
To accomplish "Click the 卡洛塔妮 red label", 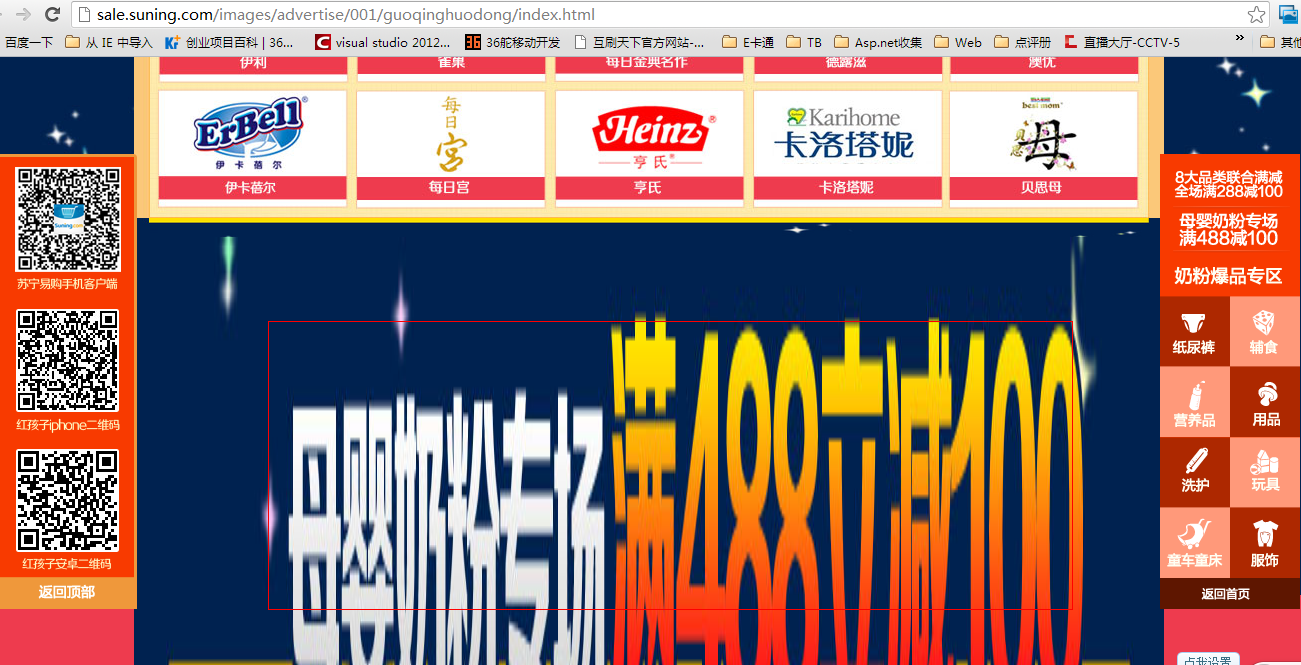I will [848, 187].
